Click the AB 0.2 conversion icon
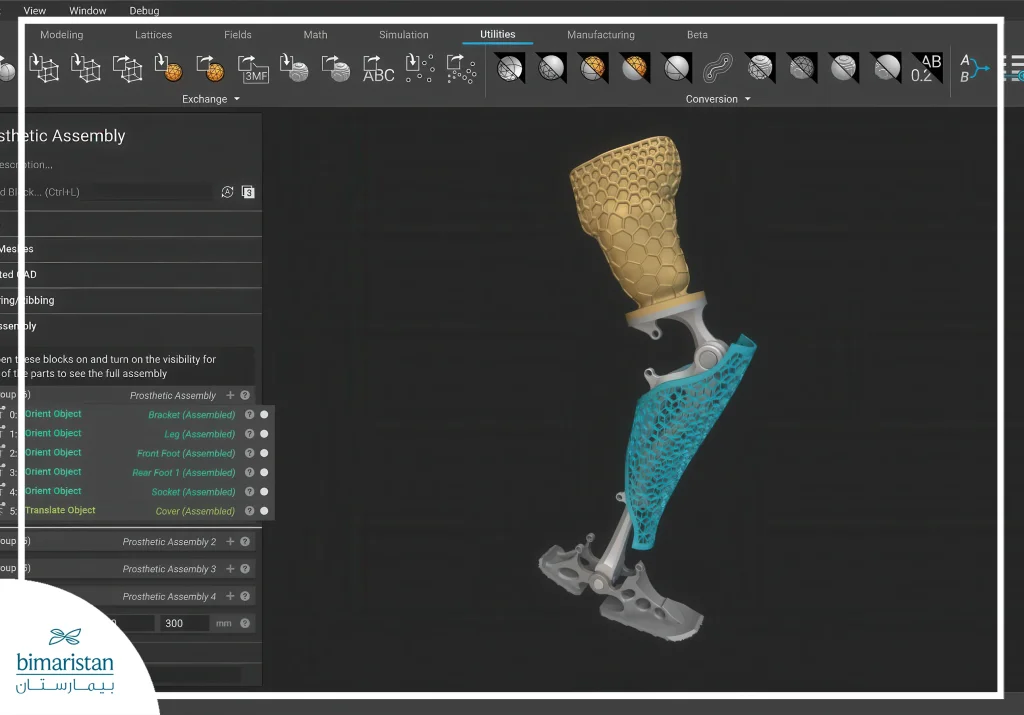This screenshot has height=715, width=1024. coord(927,68)
